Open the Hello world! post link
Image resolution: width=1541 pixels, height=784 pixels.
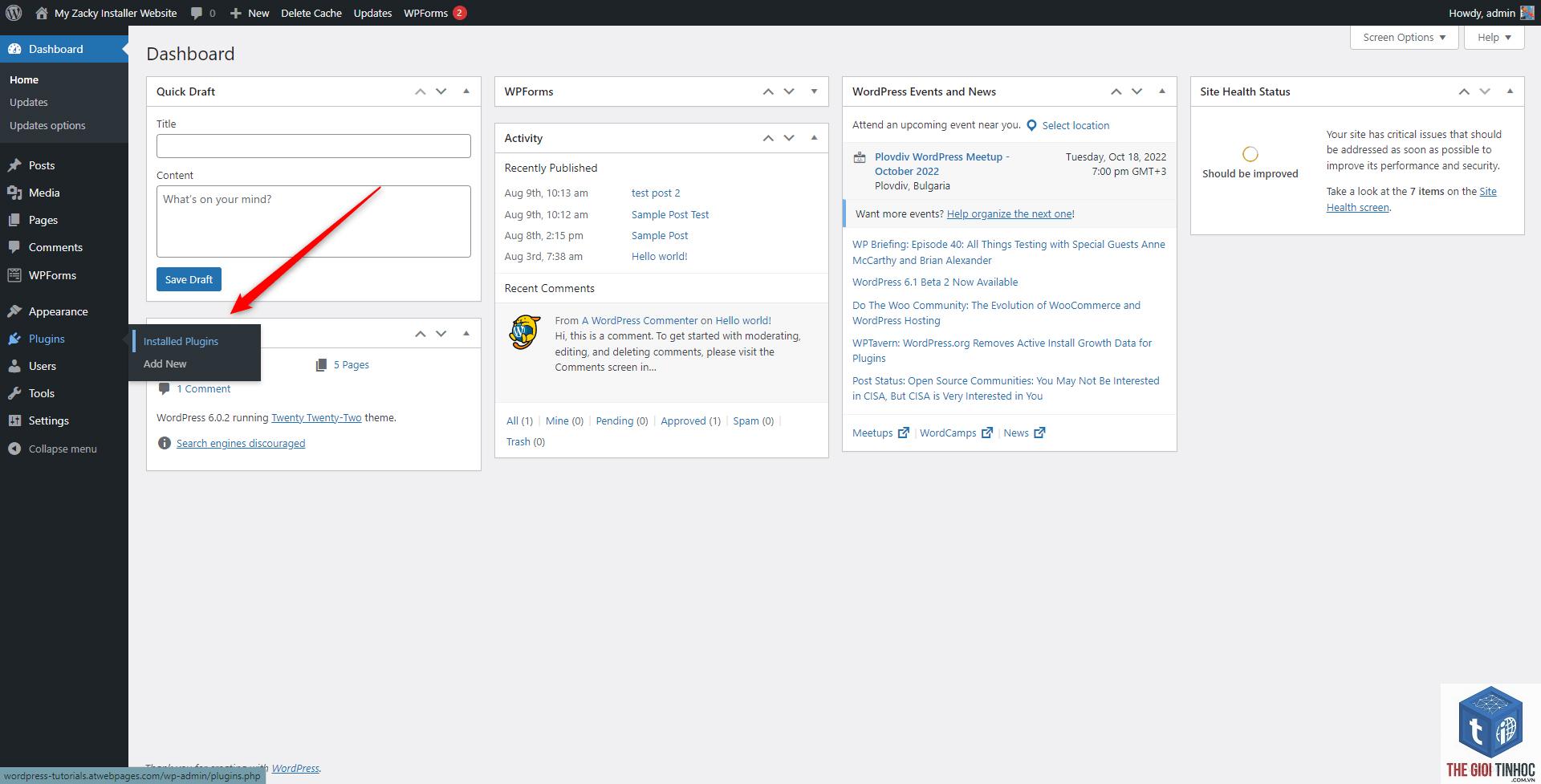click(660, 256)
